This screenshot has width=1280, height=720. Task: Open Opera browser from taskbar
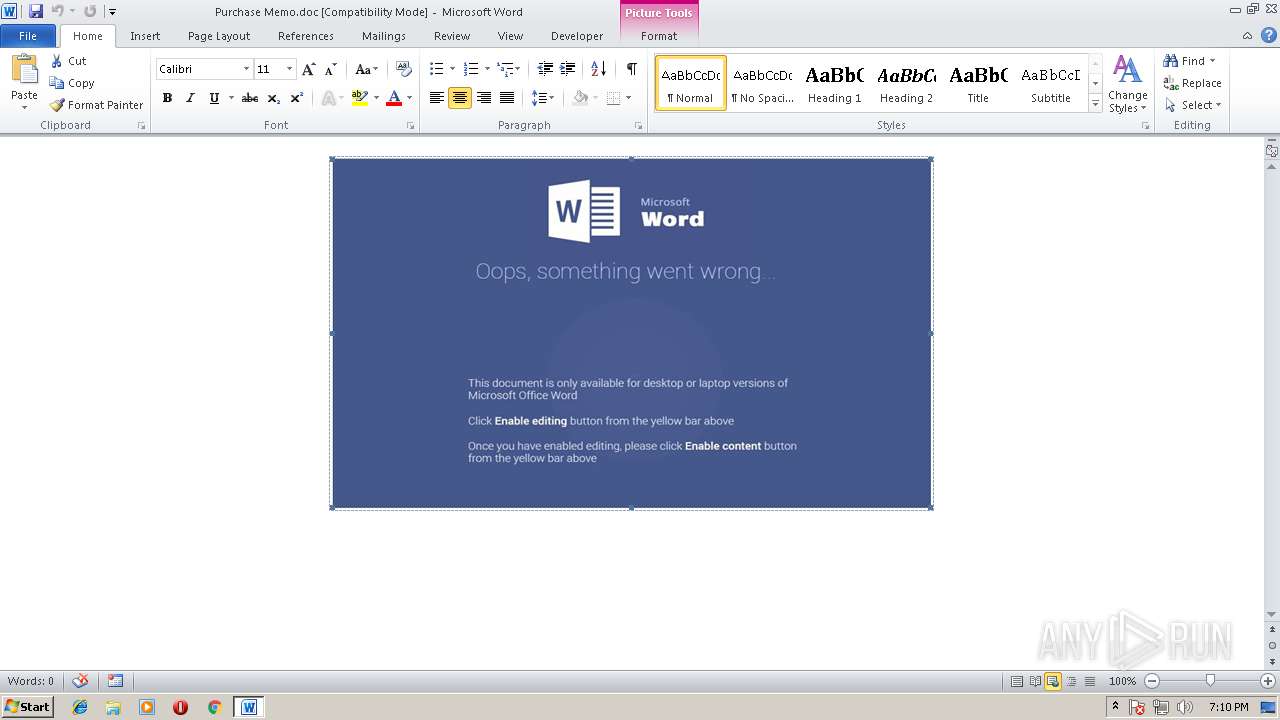tap(180, 707)
